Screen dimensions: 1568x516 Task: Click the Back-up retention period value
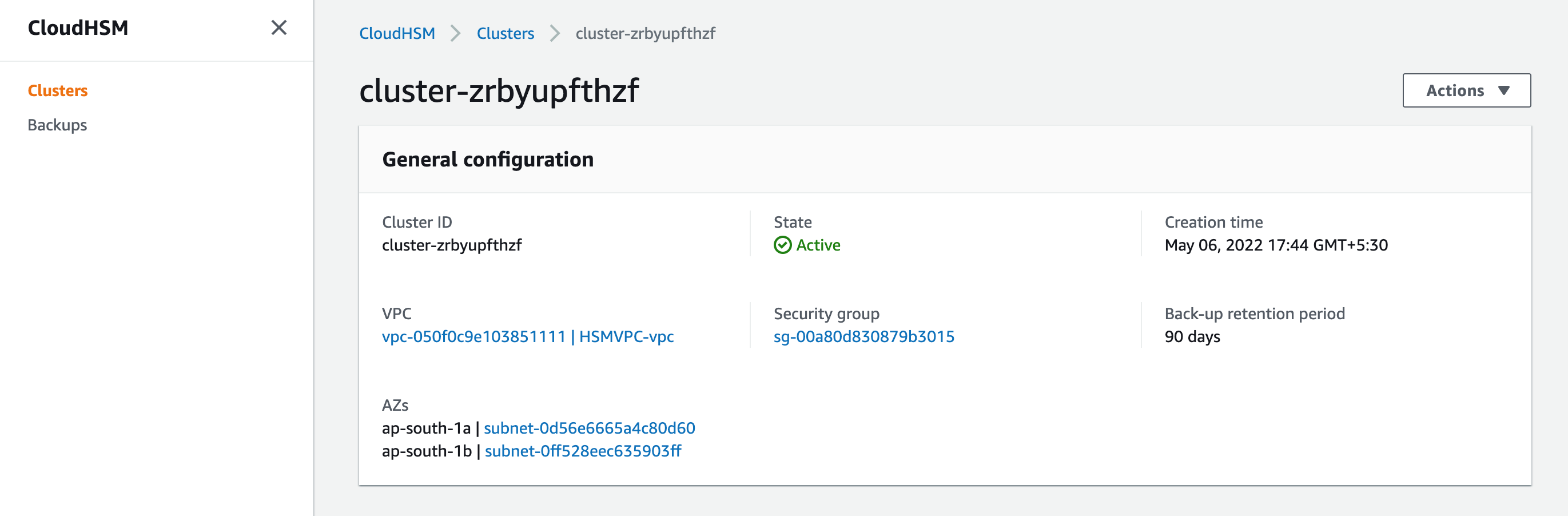[x=1192, y=336]
